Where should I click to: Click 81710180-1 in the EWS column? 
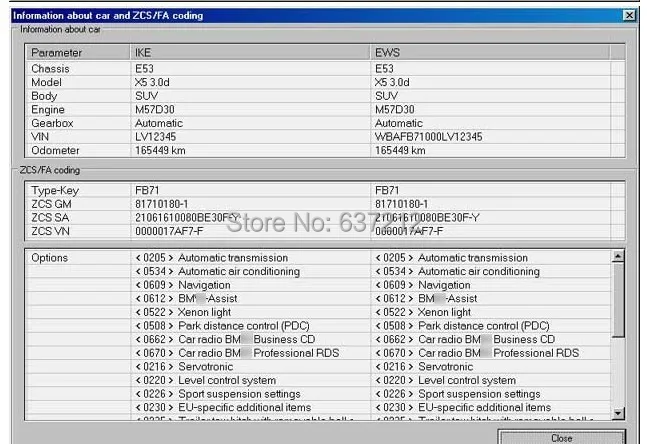click(x=401, y=204)
